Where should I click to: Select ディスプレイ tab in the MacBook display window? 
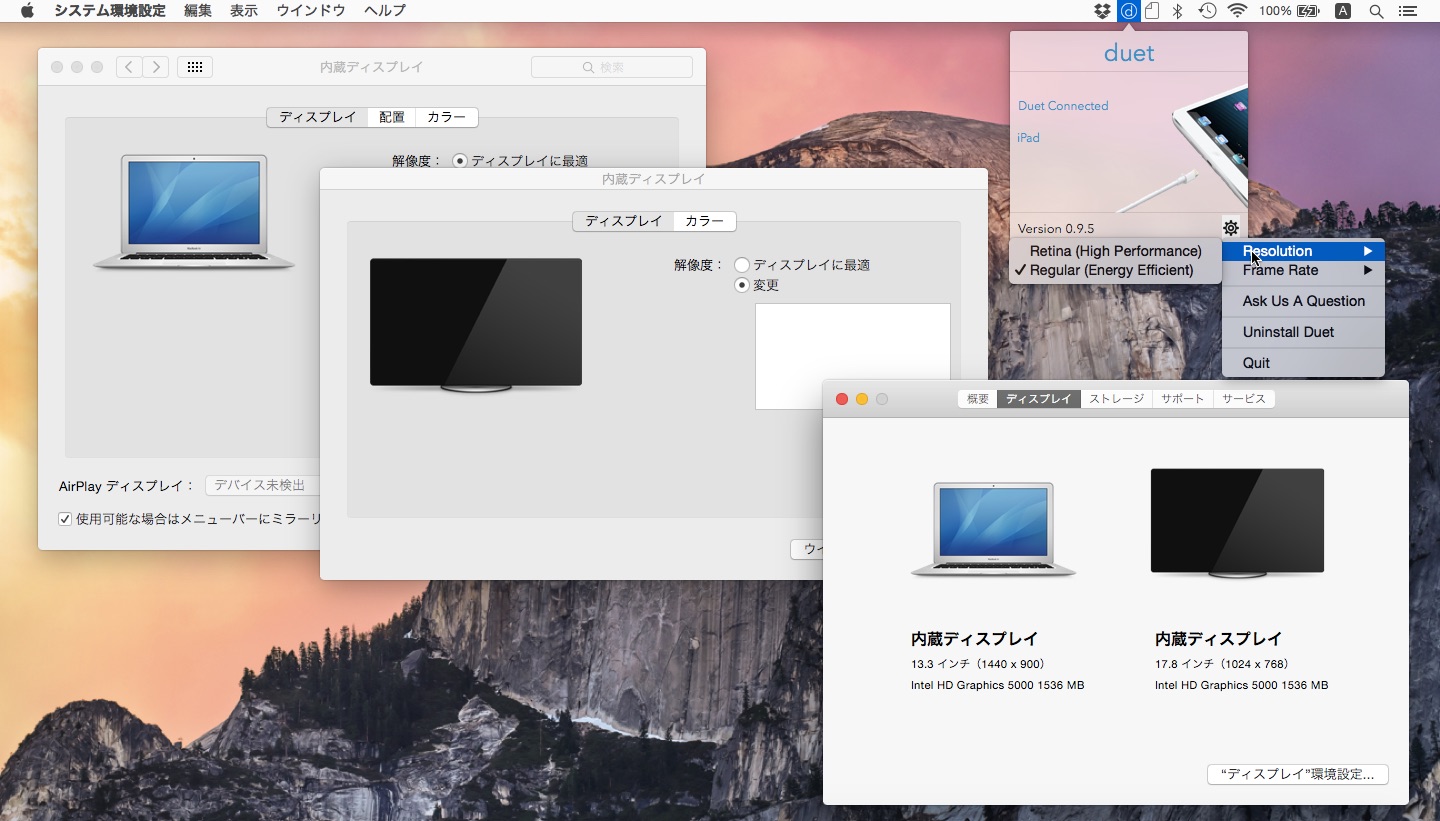pyautogui.click(x=317, y=117)
